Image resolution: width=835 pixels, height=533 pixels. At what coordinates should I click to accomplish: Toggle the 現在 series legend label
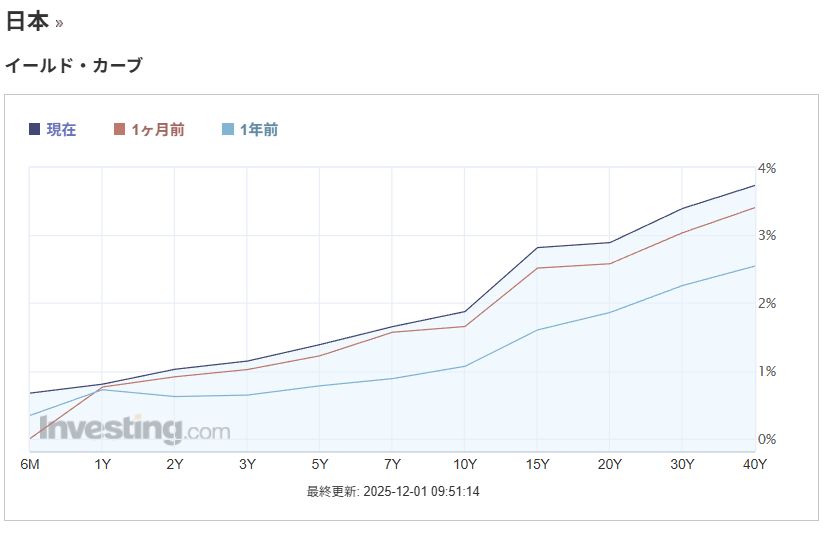tap(61, 129)
